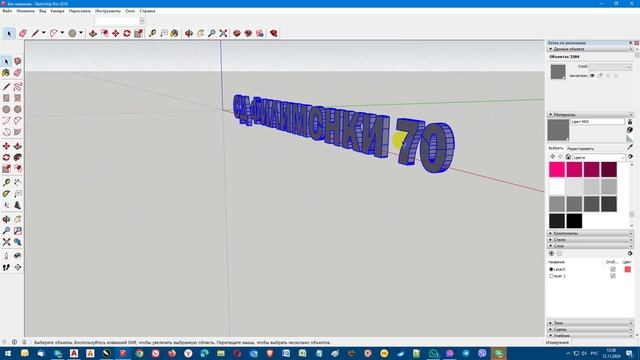The height and width of the screenshot is (360, 640).
Task: Choose the Rotated Rectangle tool
Action: click(x=18, y=98)
